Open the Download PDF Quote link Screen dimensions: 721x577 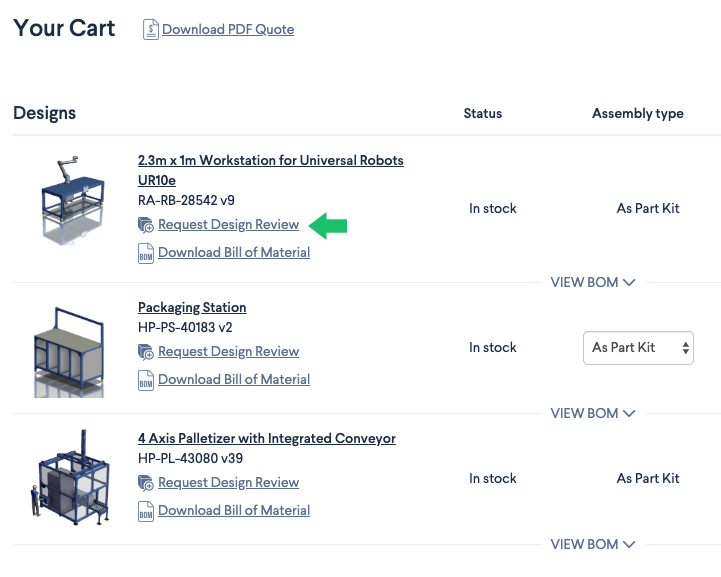pos(228,29)
